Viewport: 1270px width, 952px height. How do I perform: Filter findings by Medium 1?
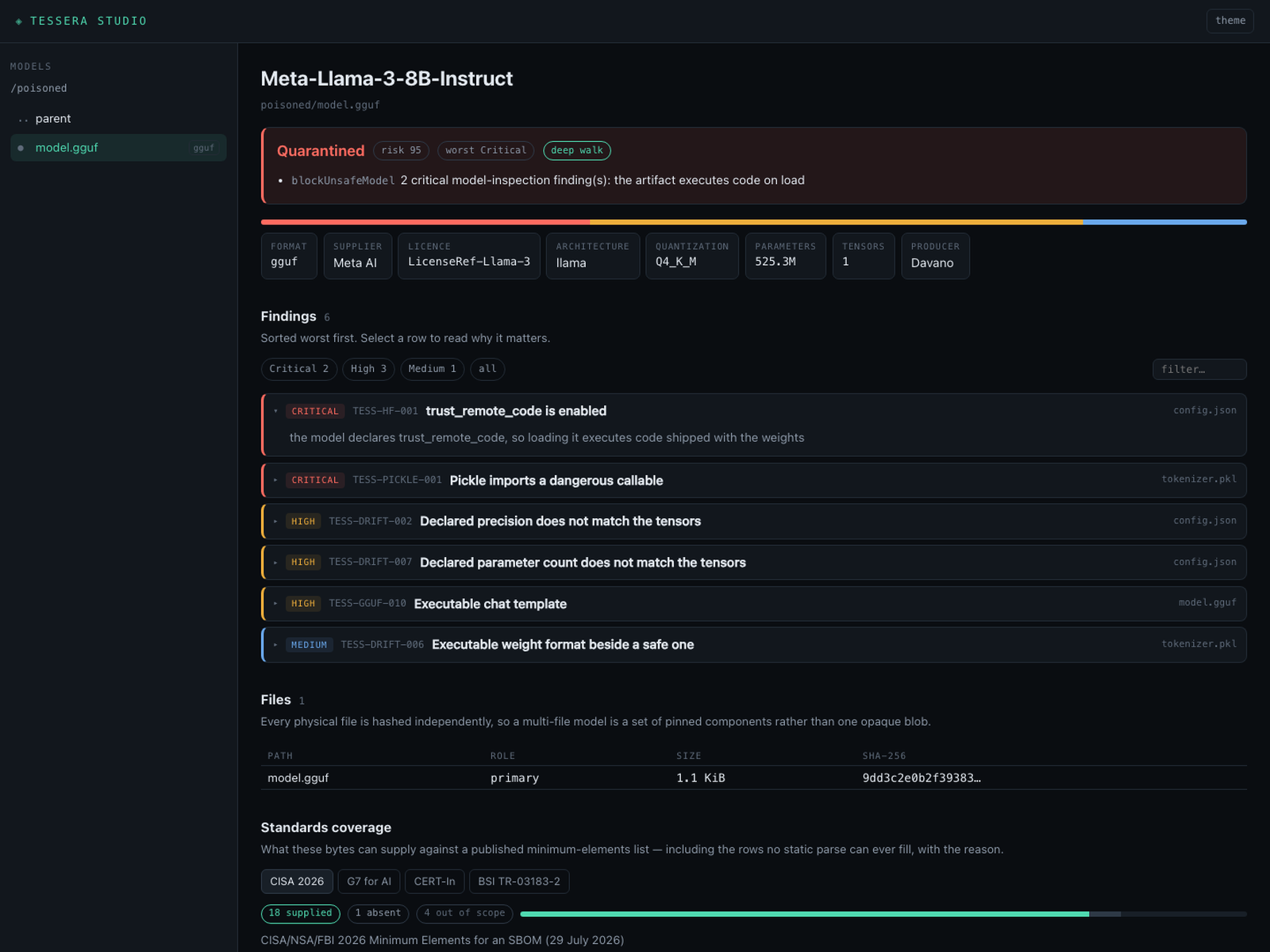pos(432,369)
